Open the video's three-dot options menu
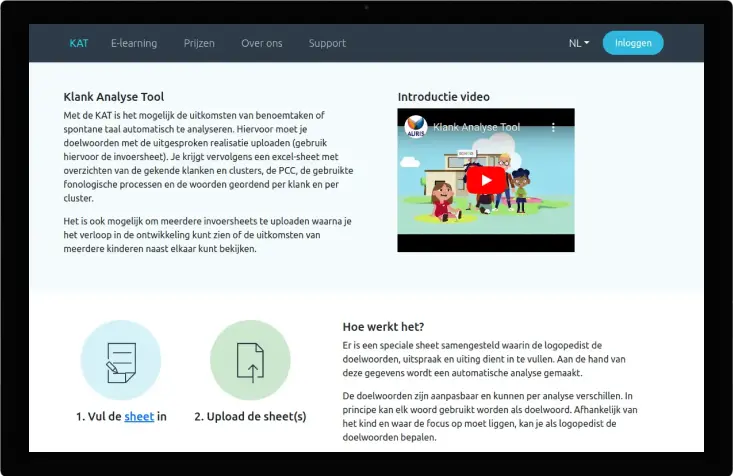Screen dimensions: 733x476 552,128
